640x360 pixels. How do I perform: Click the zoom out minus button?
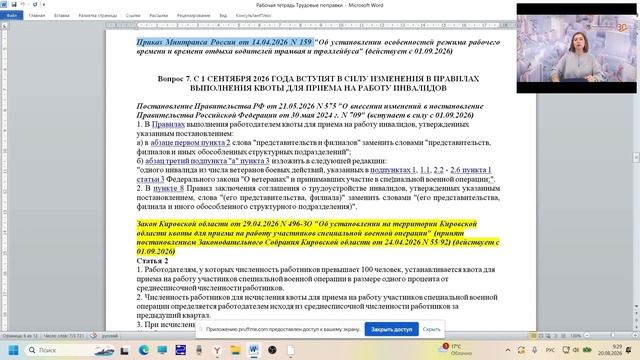click(x=587, y=336)
